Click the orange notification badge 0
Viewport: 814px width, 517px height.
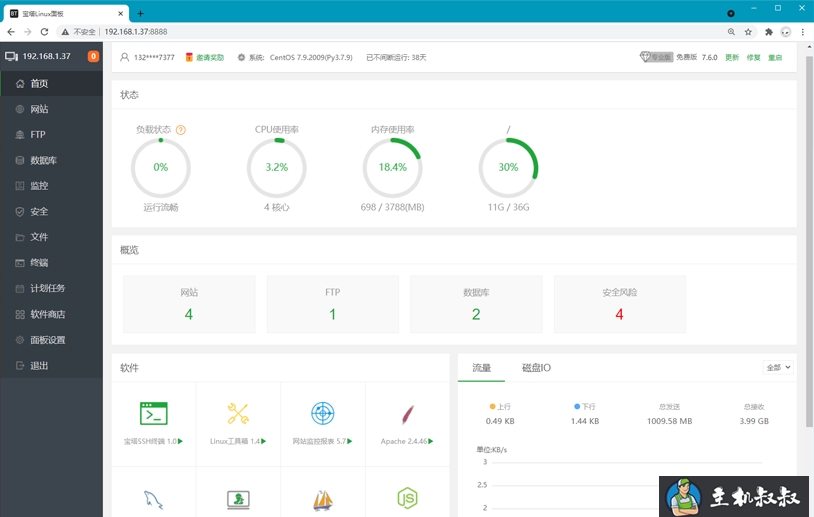[x=93, y=56]
